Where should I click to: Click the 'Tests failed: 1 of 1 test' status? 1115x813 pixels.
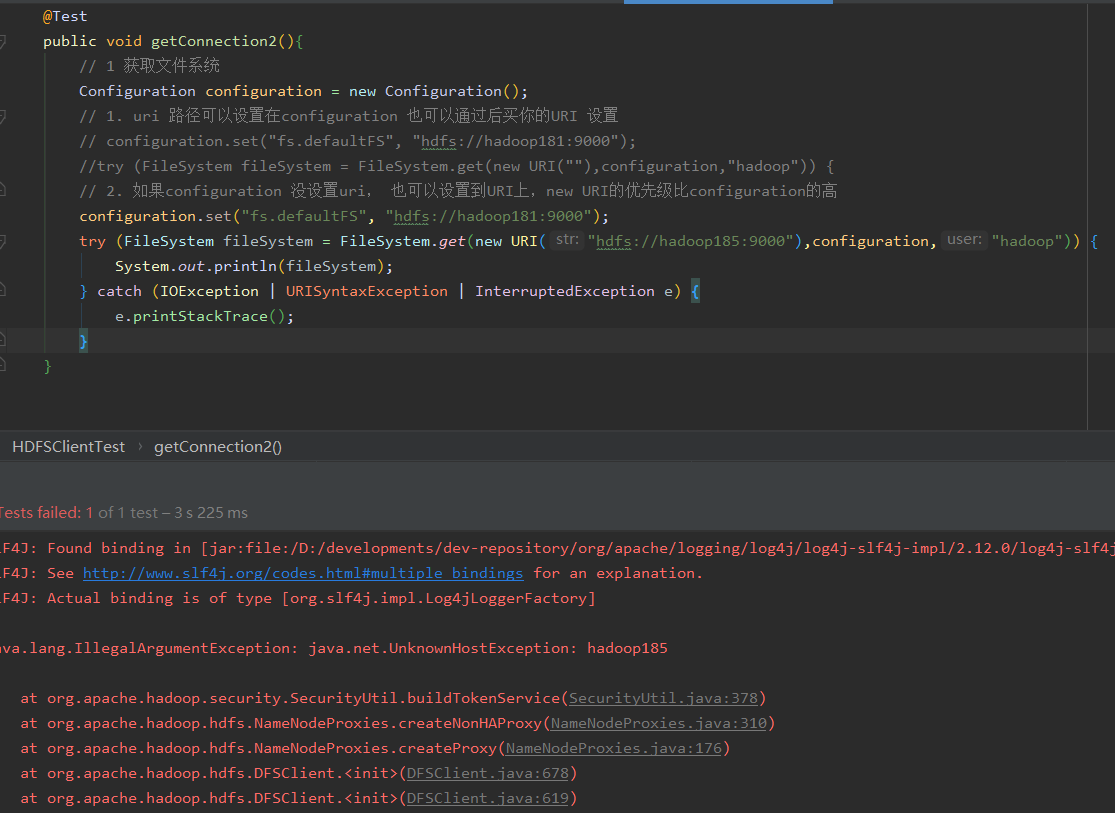tap(124, 513)
